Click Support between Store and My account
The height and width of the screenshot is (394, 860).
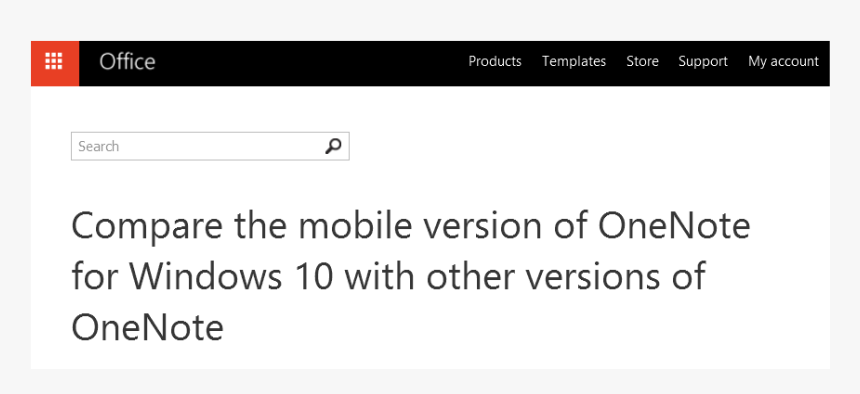coord(703,61)
